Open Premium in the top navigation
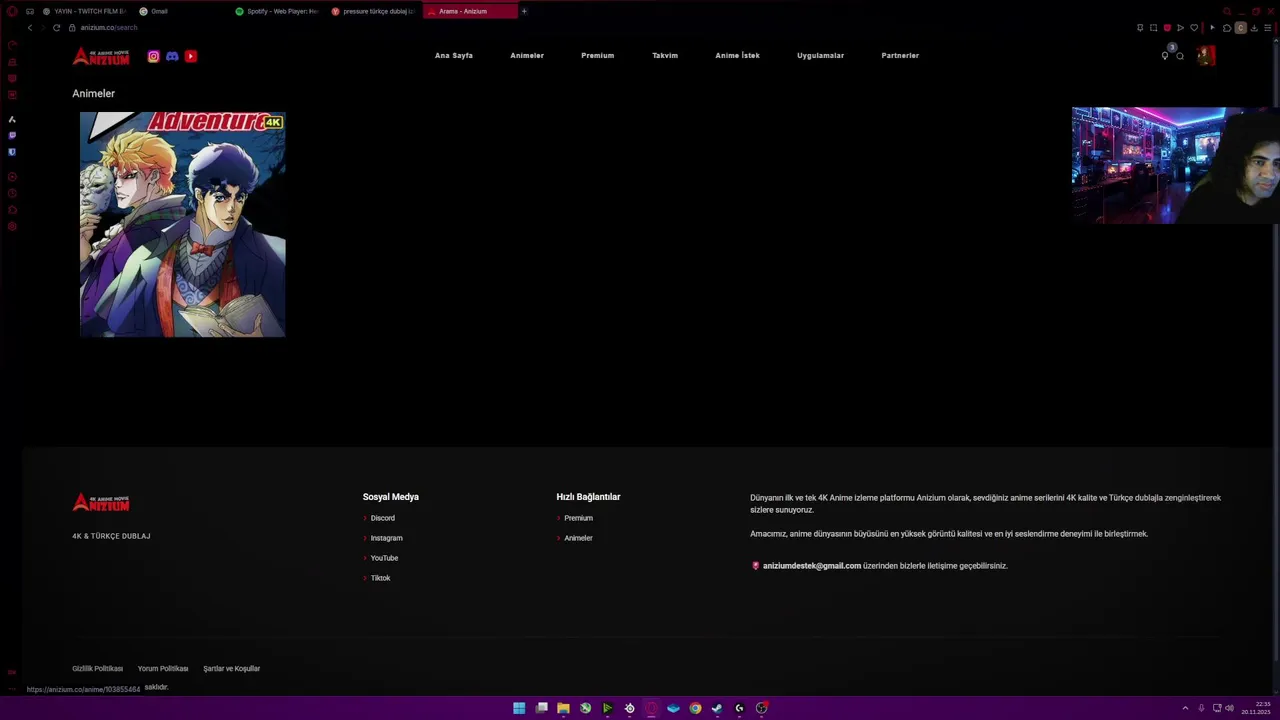 597,56
